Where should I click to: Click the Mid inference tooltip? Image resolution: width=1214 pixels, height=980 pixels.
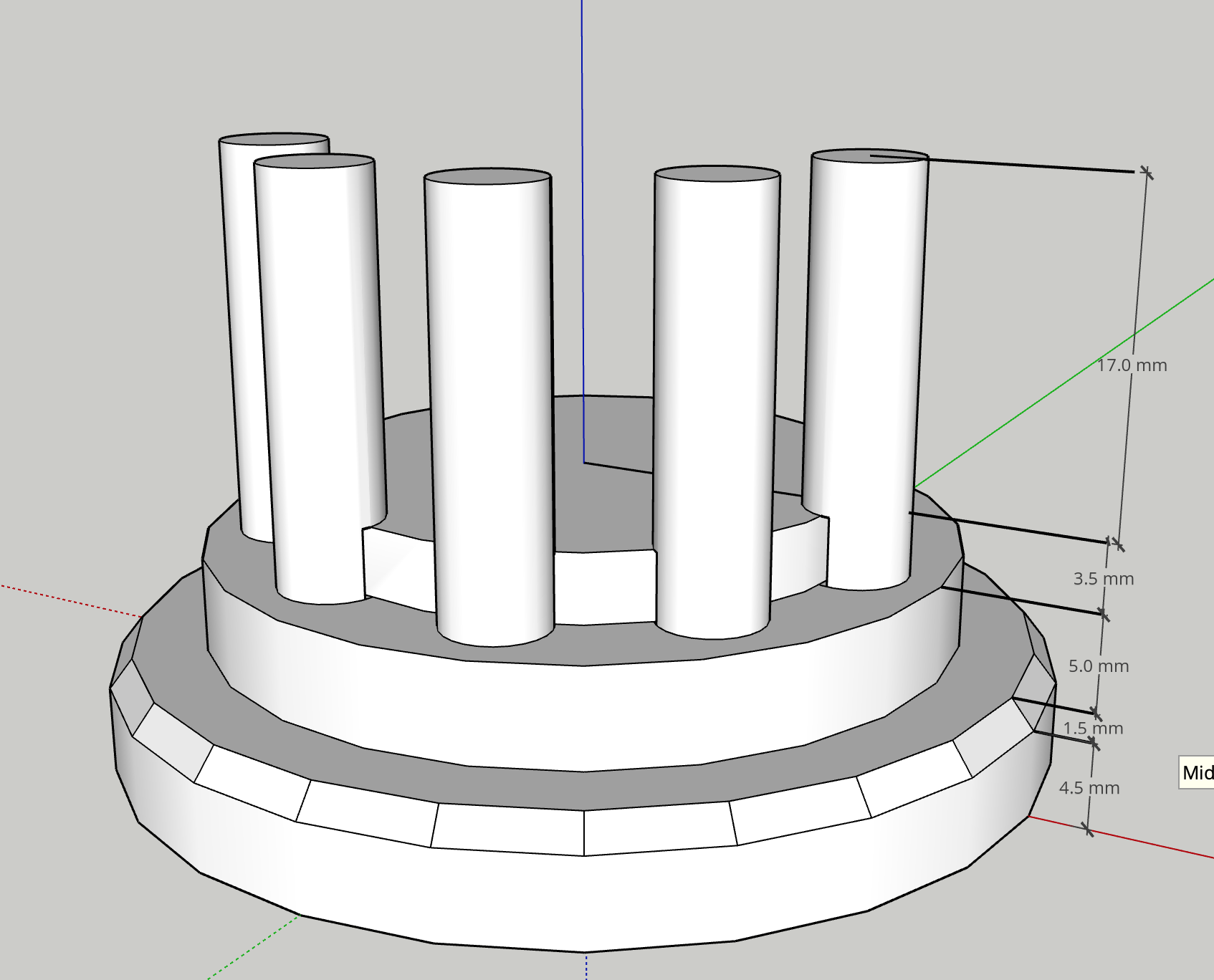click(x=1196, y=773)
